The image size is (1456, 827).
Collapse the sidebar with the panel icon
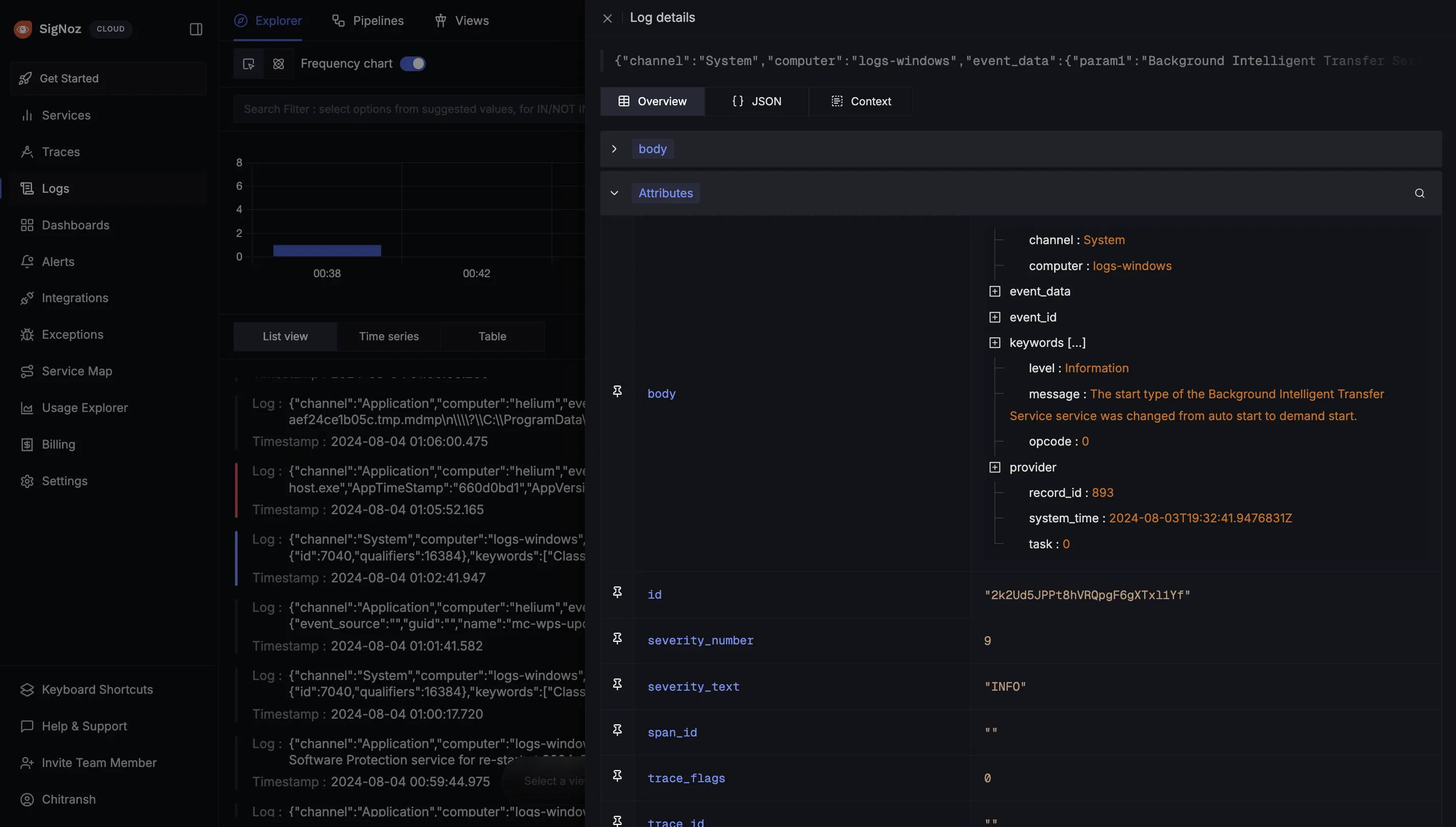[195, 29]
